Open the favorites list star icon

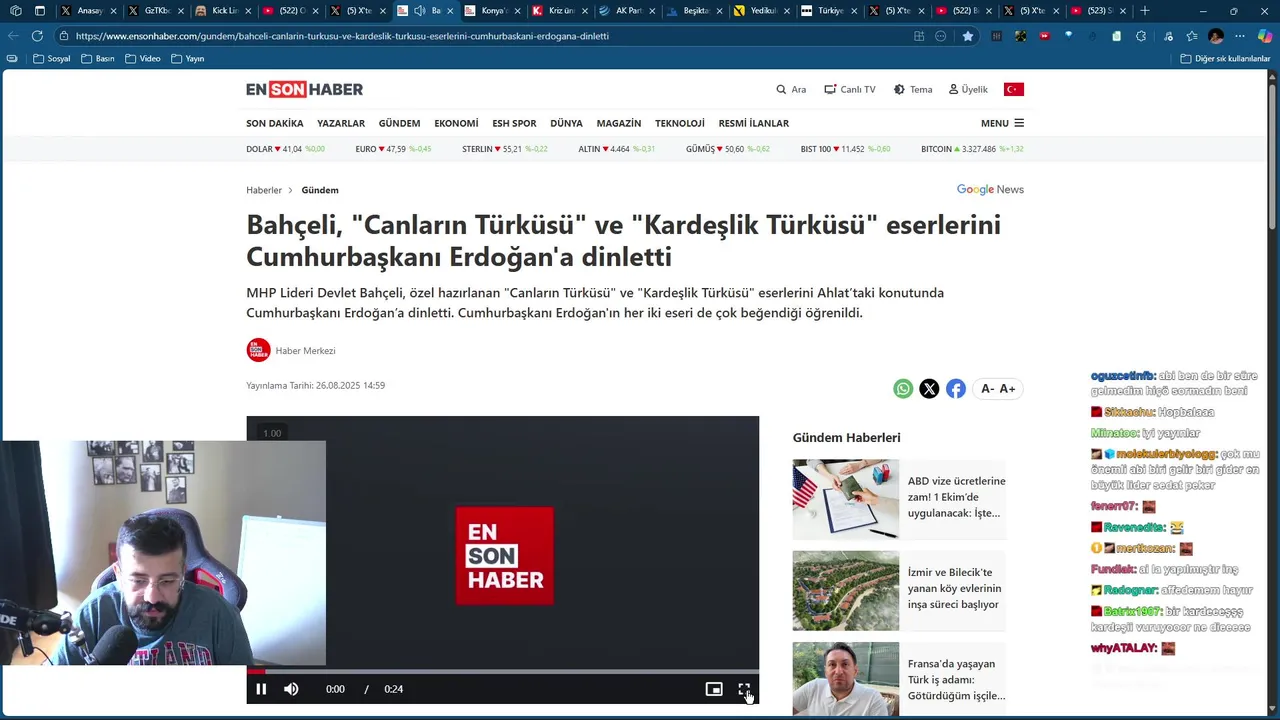pos(1192,36)
